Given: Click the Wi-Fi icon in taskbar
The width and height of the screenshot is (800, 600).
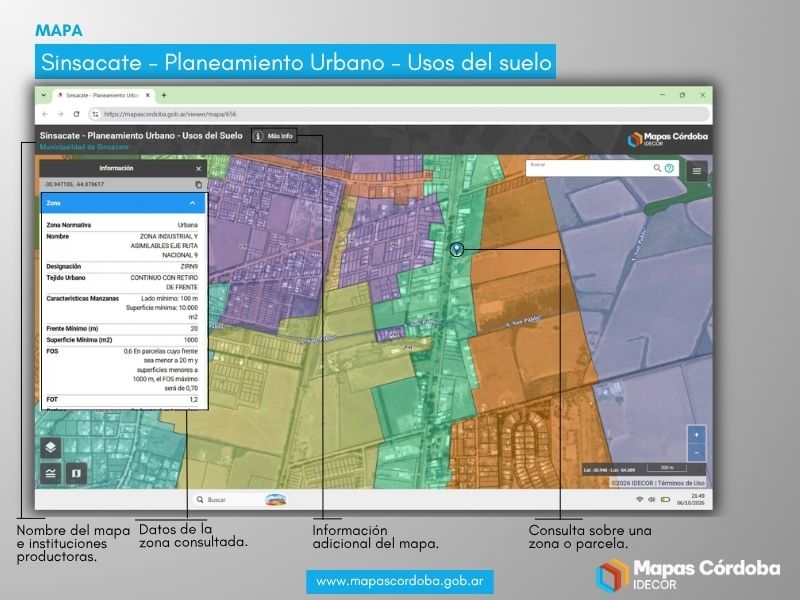Looking at the screenshot, I should [639, 499].
